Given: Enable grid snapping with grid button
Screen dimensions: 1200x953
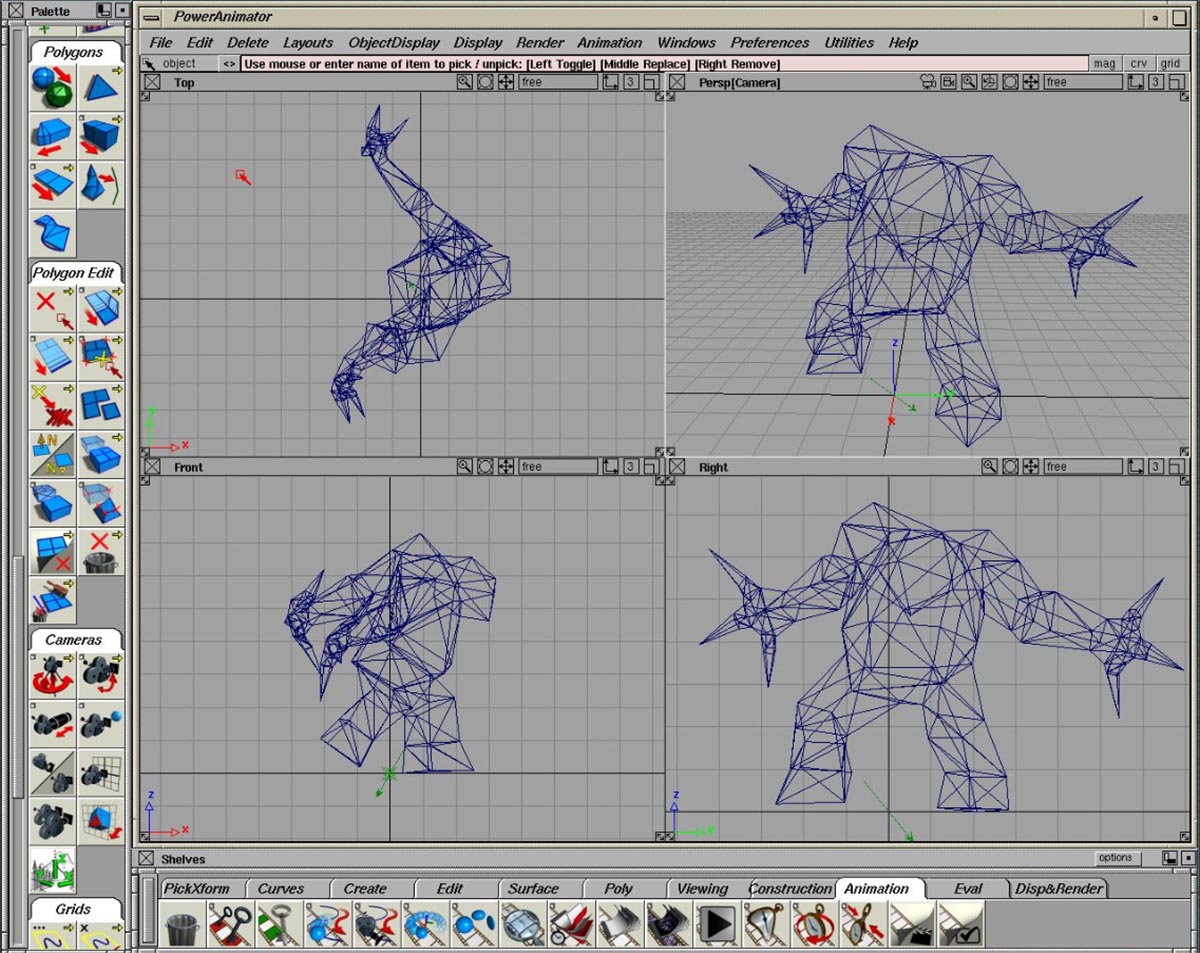Looking at the screenshot, I should [x=1170, y=63].
